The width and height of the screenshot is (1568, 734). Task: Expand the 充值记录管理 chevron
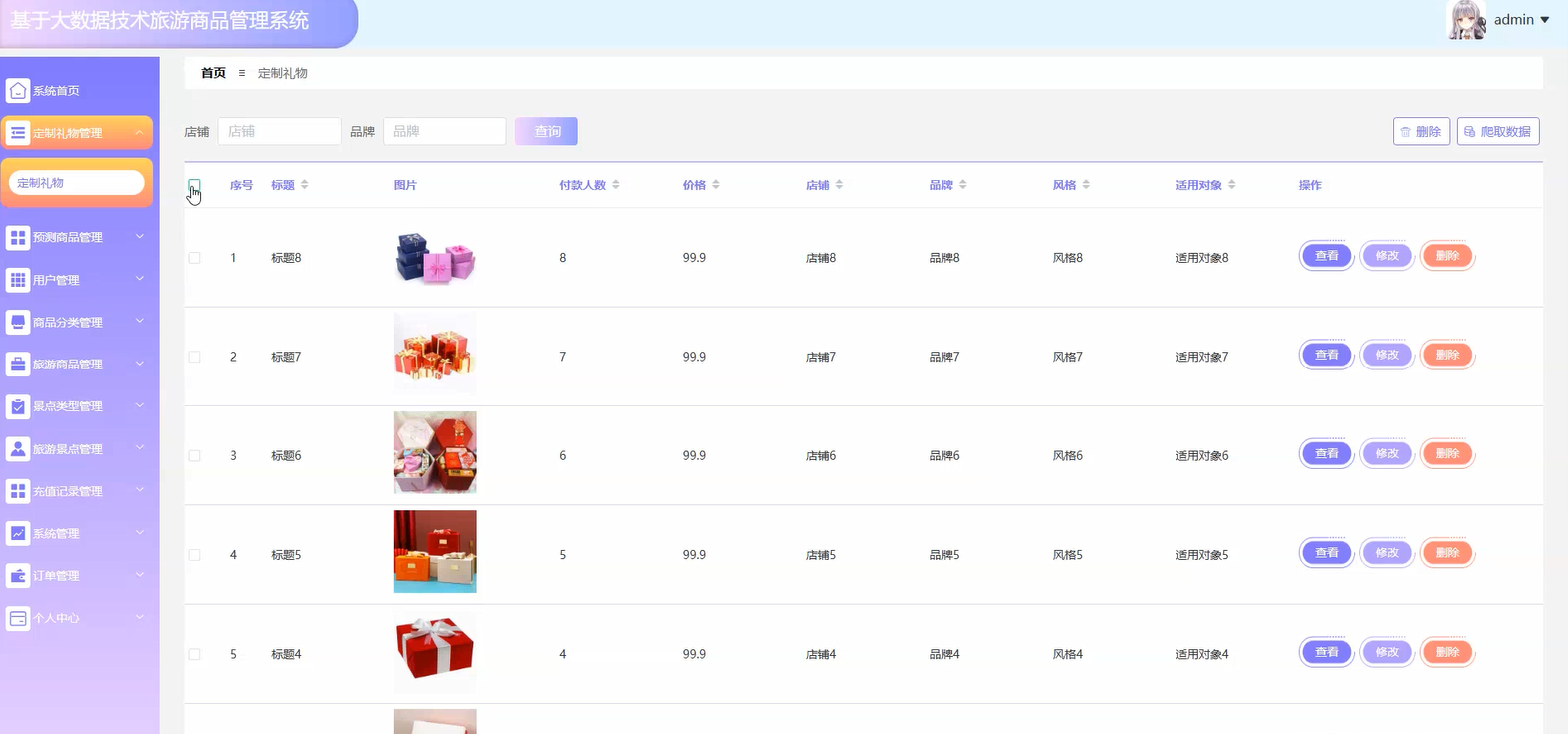pos(140,490)
